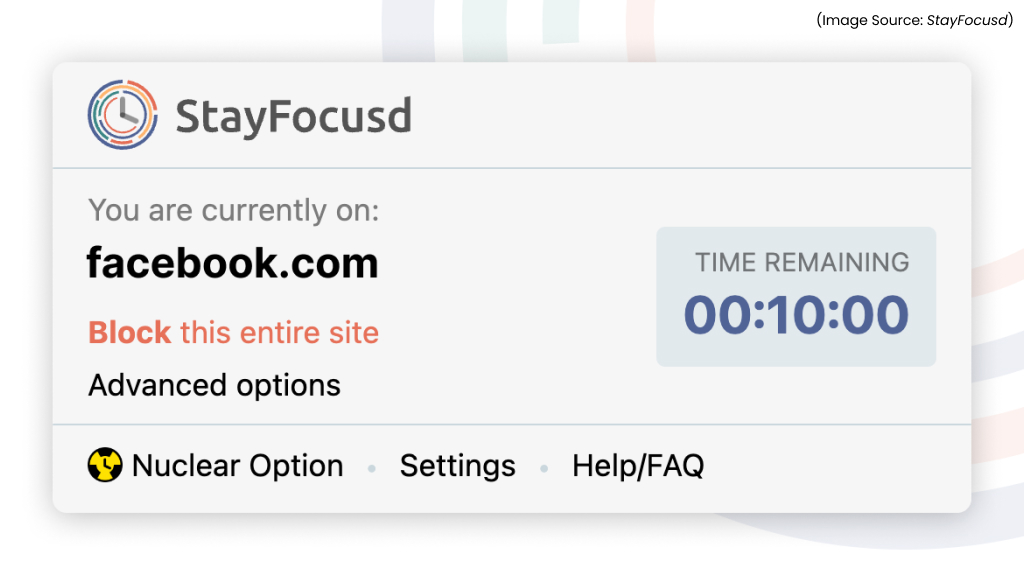
Task: Open Settings from the bottom bar
Action: pos(457,465)
